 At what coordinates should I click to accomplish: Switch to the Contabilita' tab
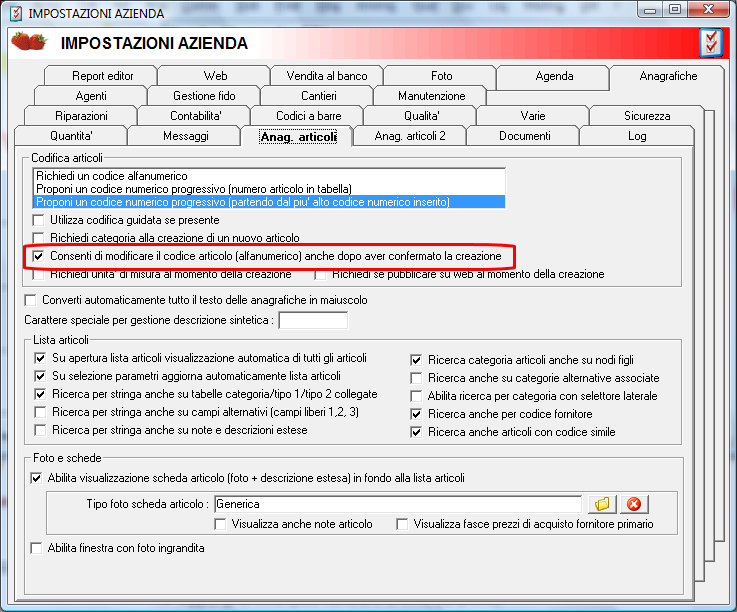[x=195, y=116]
